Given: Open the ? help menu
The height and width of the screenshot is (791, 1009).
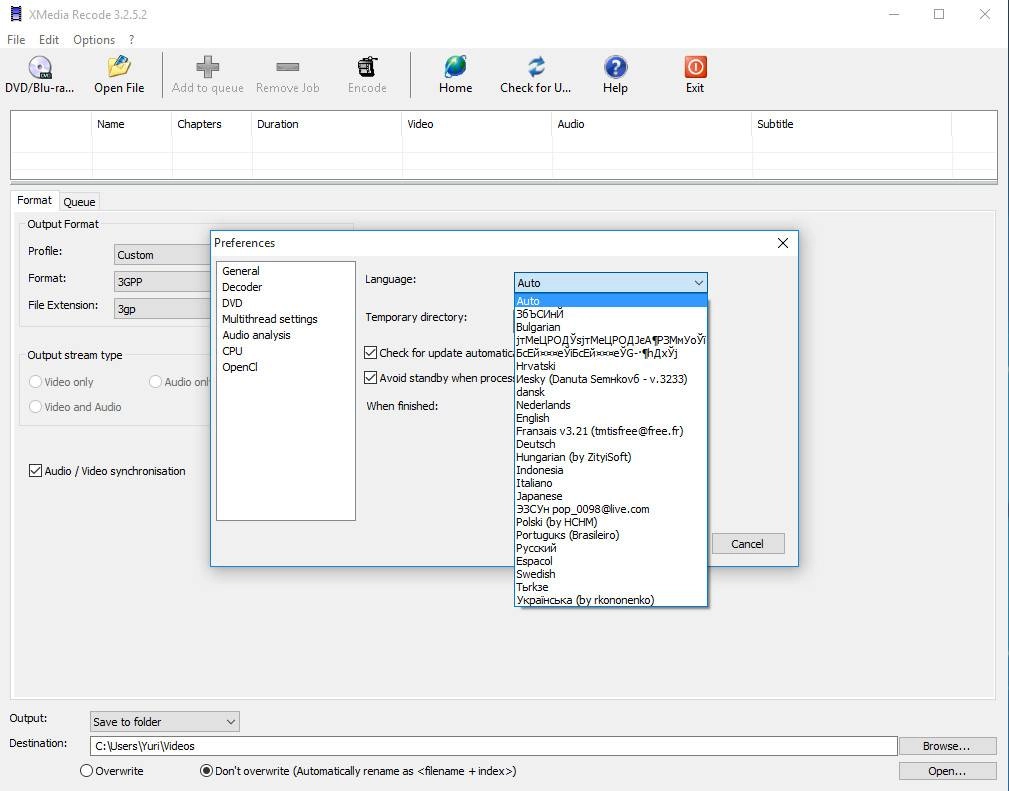Looking at the screenshot, I should (131, 39).
